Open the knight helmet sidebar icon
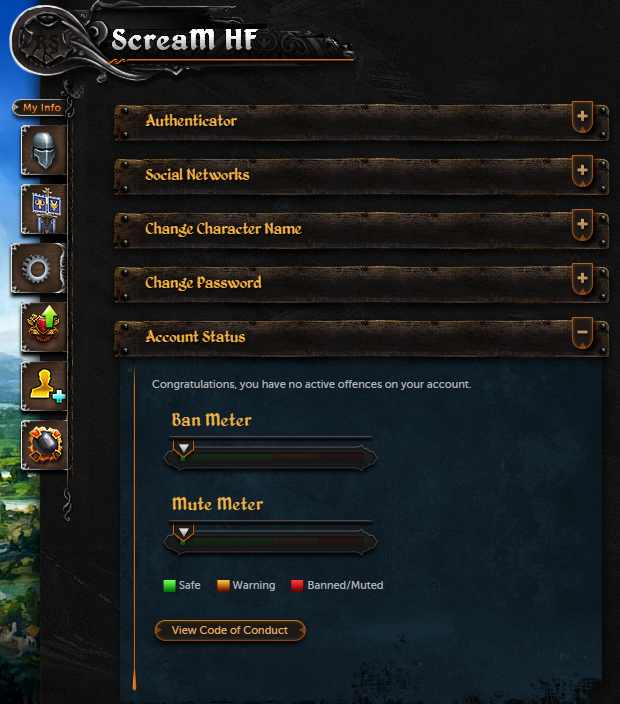 (x=44, y=150)
